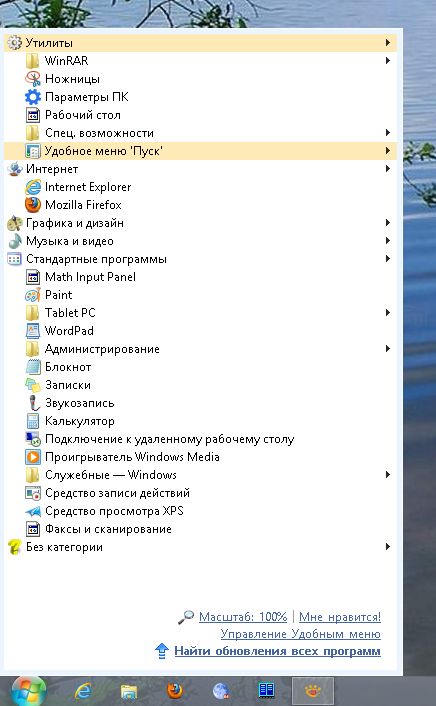Viewport: 436px width, 706px height.
Task: Click the Интернет category icon
Action: coord(15,169)
